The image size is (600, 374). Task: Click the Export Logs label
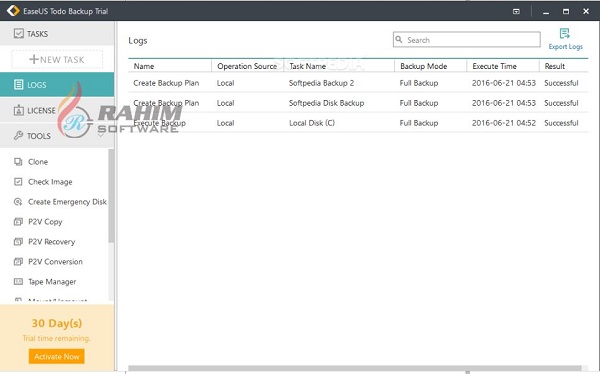565,47
